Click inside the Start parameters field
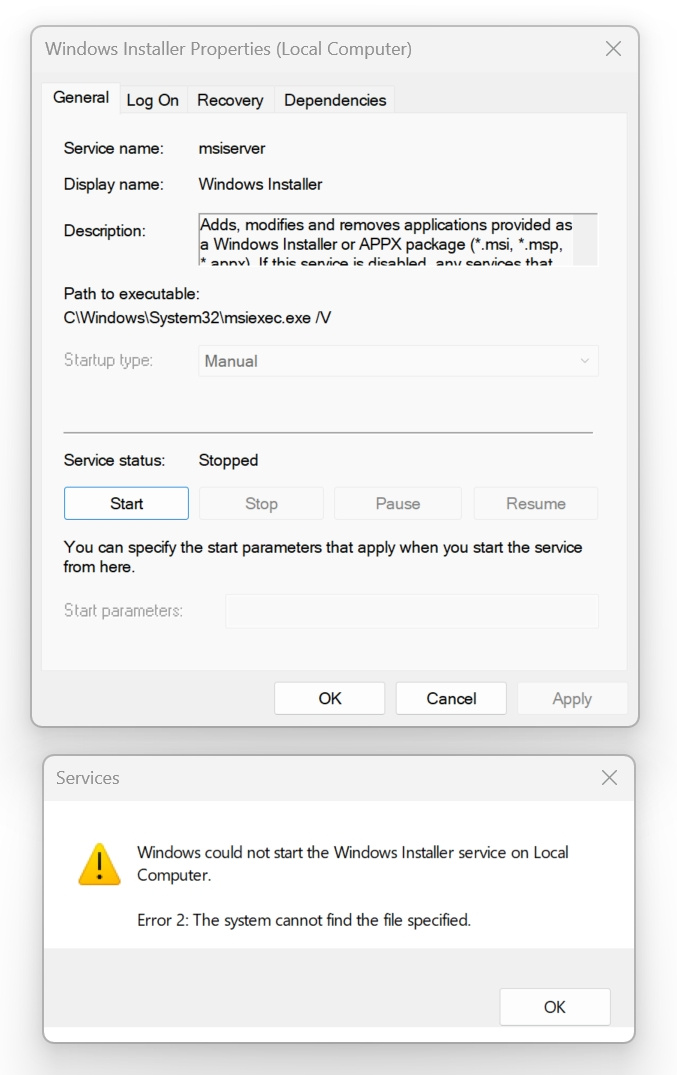Screen dimensions: 677x1075 412,610
